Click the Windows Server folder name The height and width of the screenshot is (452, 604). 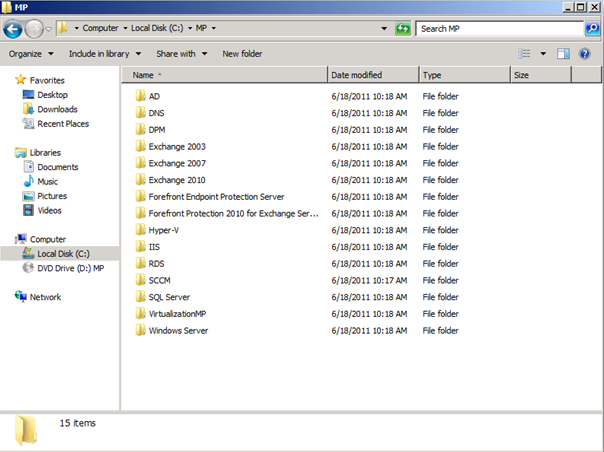(178, 331)
